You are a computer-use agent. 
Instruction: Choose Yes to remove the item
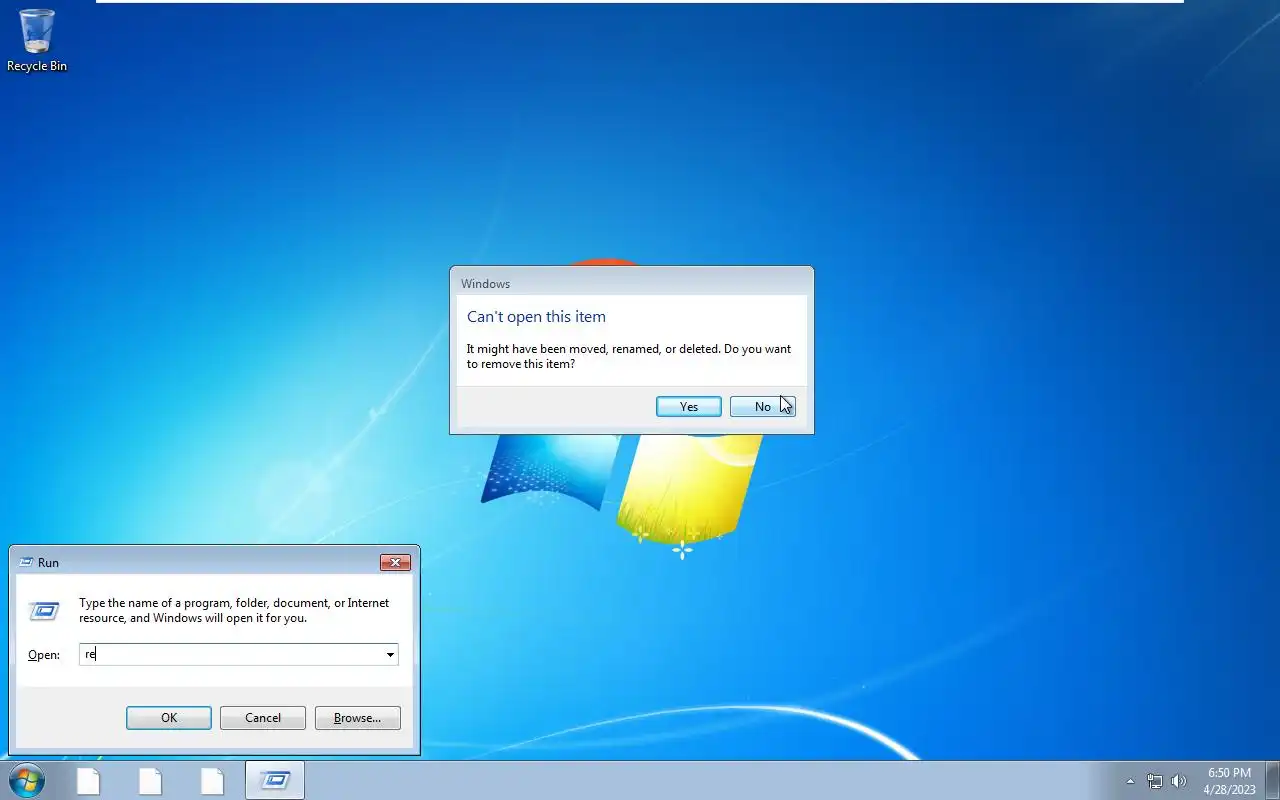tap(689, 406)
